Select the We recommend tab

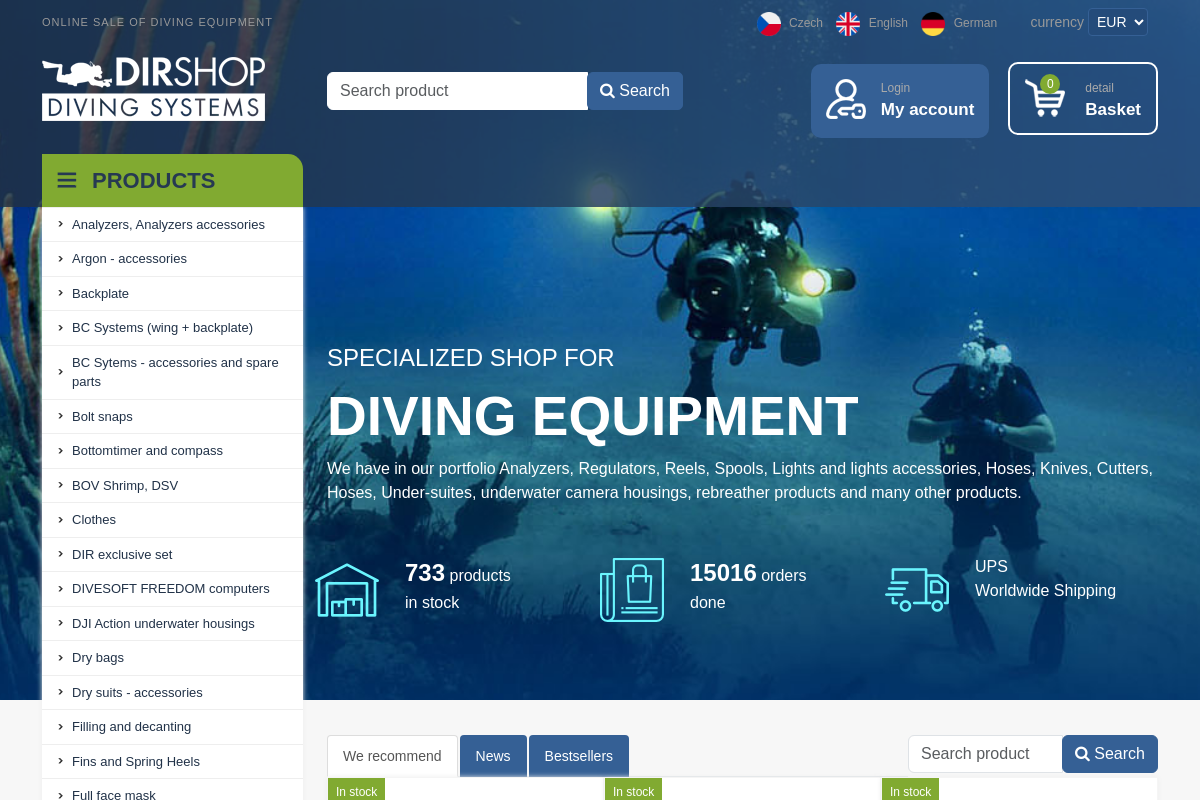[391, 756]
